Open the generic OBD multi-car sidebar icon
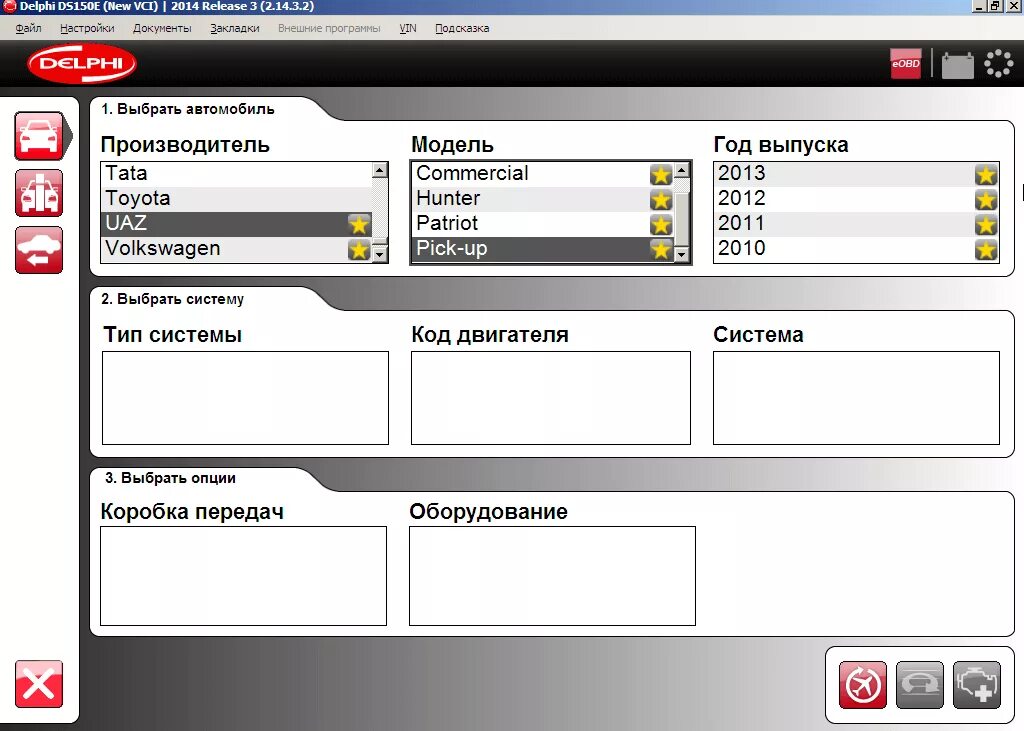 point(39,193)
